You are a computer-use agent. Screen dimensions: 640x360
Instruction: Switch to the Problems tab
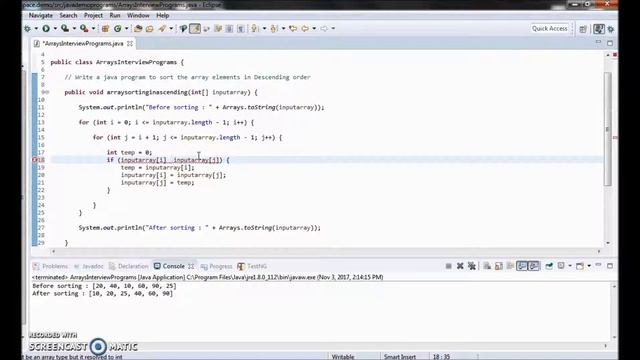point(51,266)
